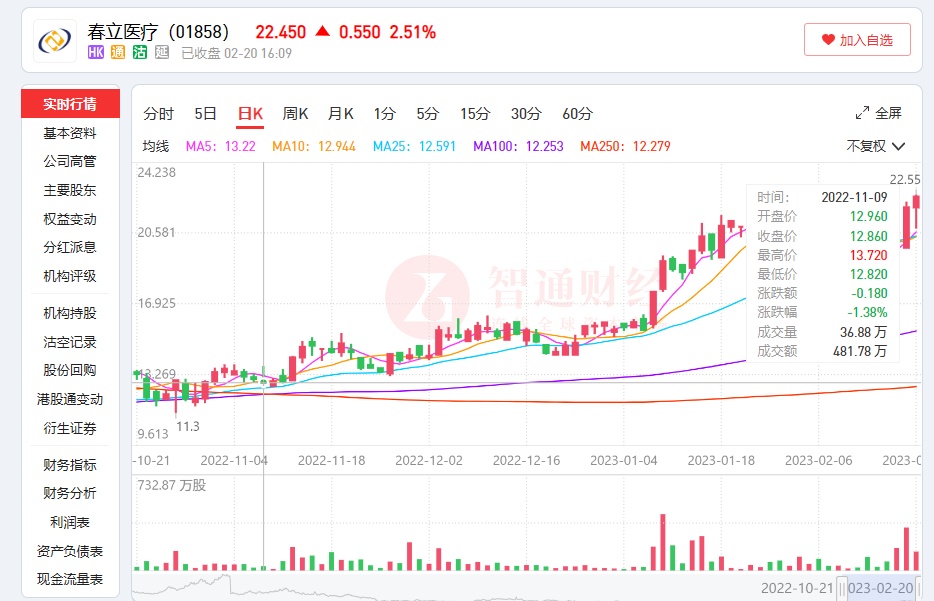The image size is (934, 601).
Task: Click the 22.450 current price
Action: (281, 32)
